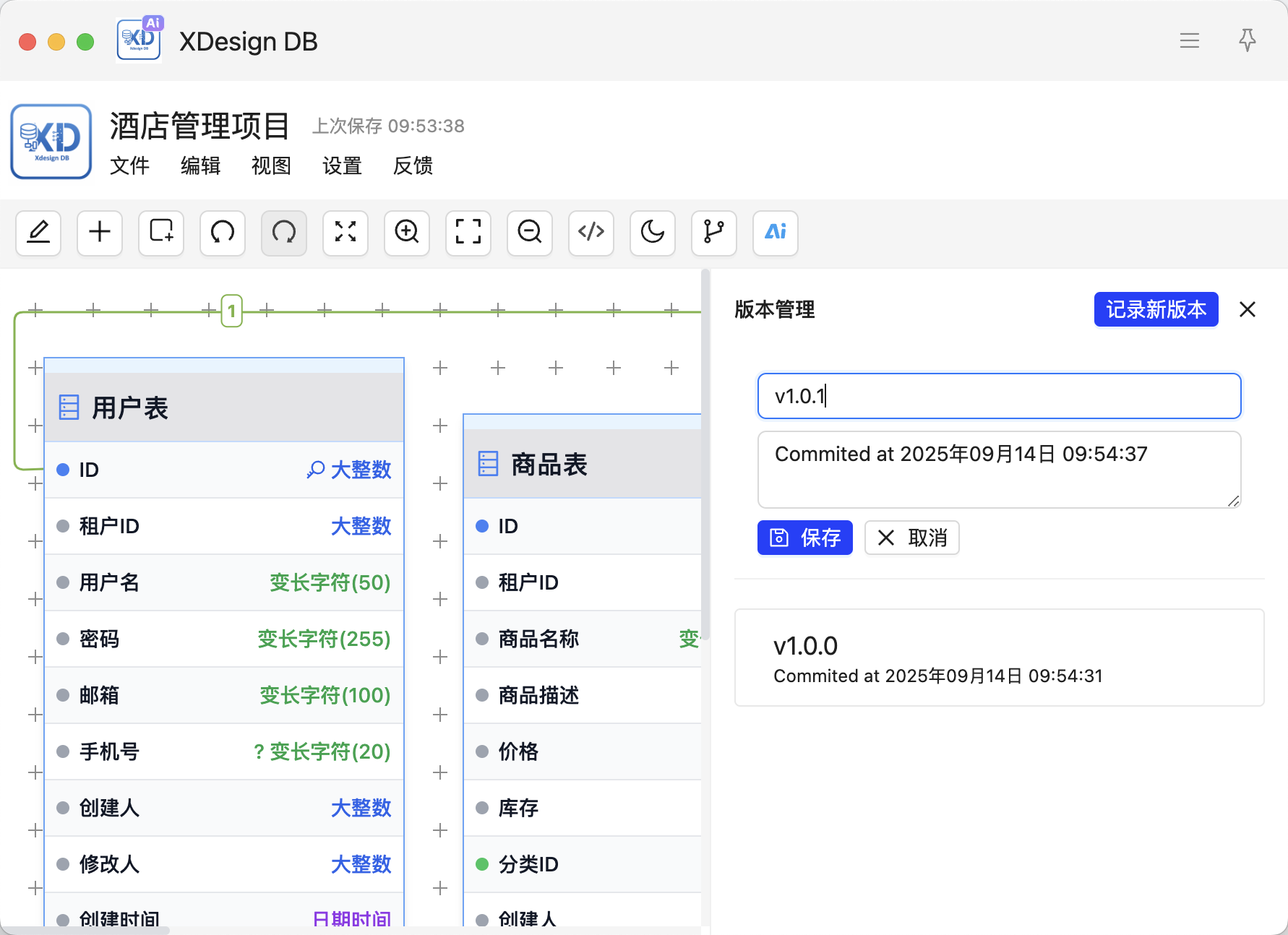Click the 变长字符(255) type label
The width and height of the screenshot is (1288, 935).
click(x=324, y=639)
